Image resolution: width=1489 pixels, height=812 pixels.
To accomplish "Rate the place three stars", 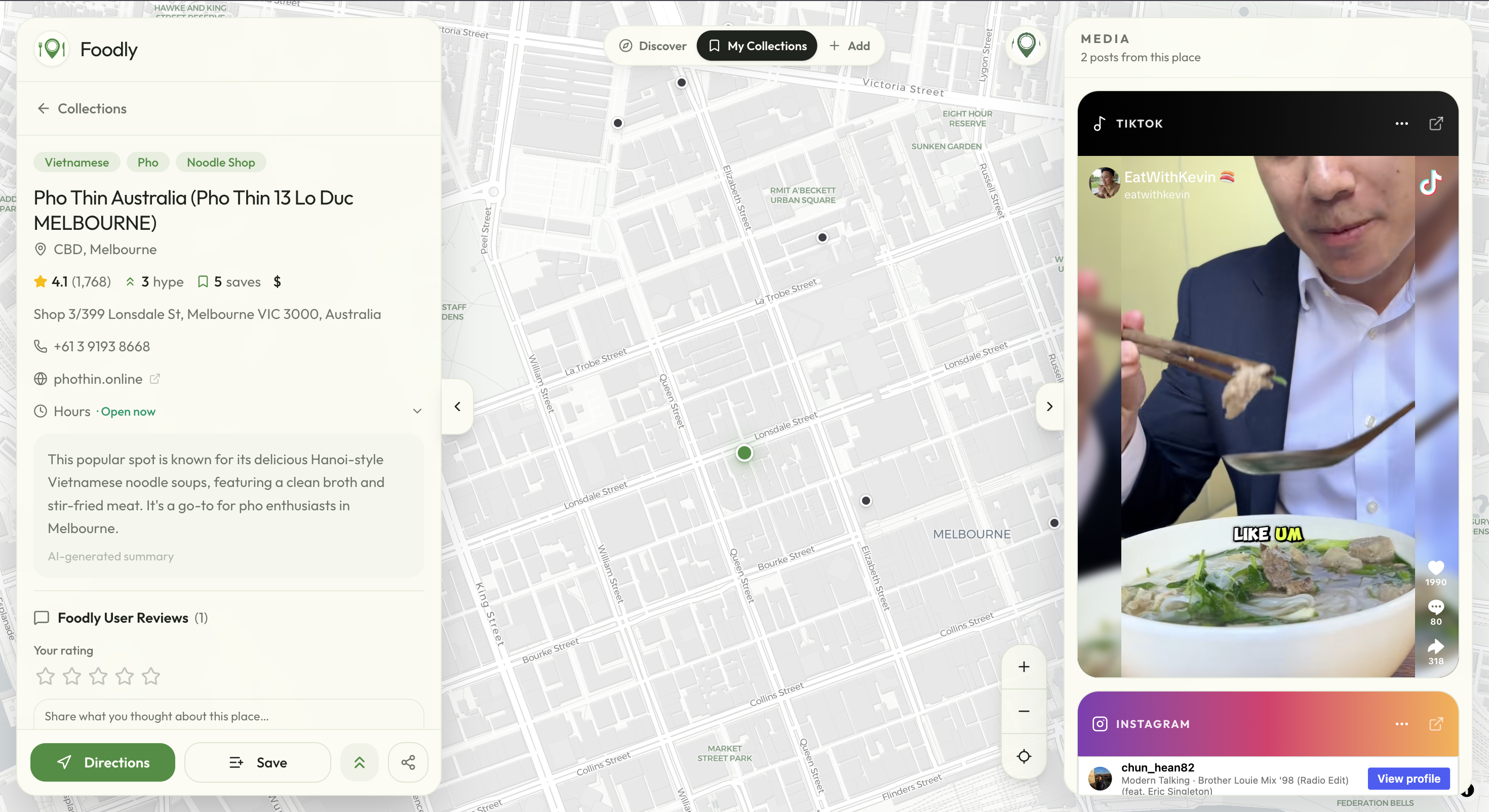I will [x=98, y=676].
